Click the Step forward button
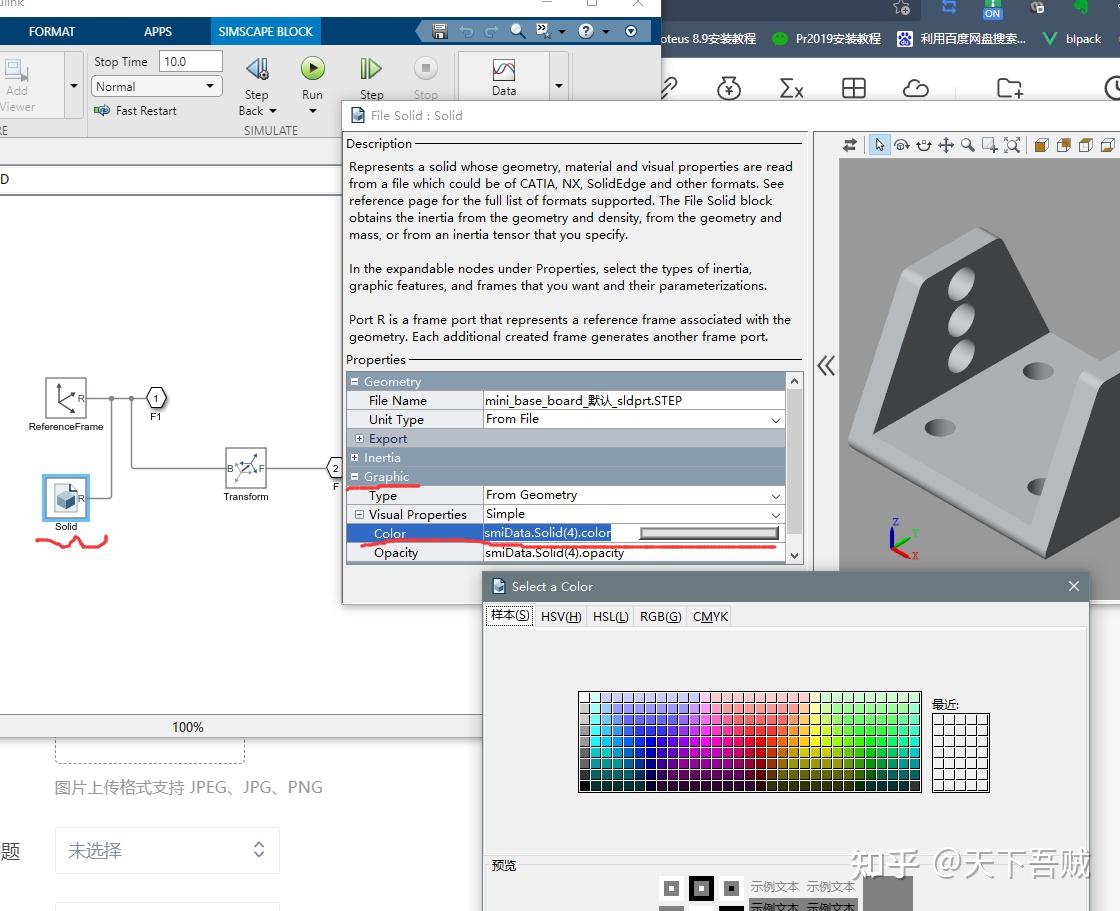 (371, 76)
